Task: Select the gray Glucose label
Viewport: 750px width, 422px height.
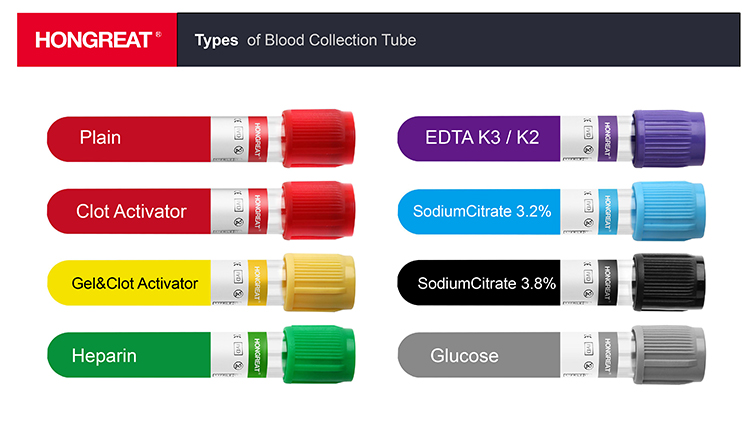Action: click(465, 356)
